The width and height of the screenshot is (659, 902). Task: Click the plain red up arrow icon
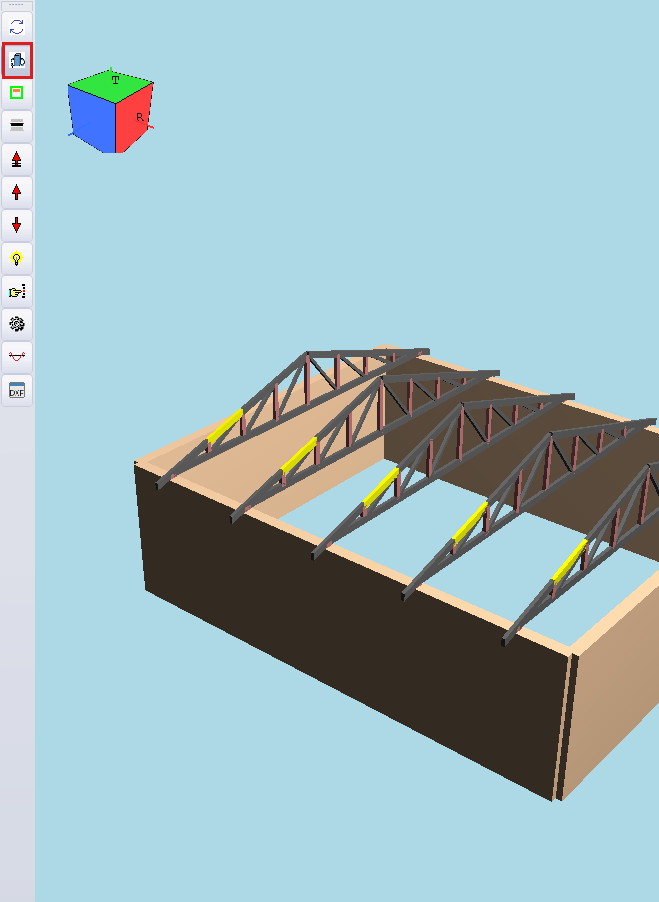17,192
